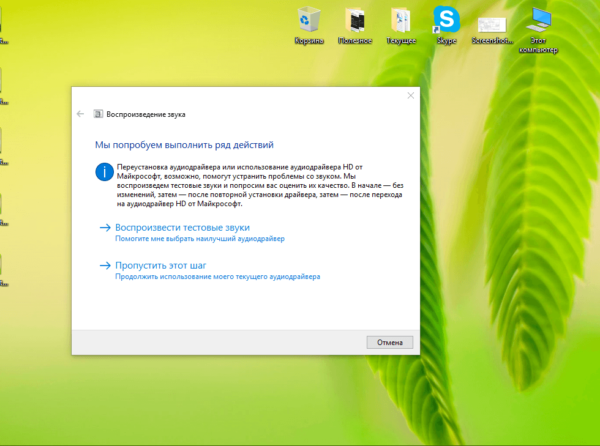This screenshot has height=446, width=600.
Task: Click the Этот компьютер label text
Action: tap(538, 45)
